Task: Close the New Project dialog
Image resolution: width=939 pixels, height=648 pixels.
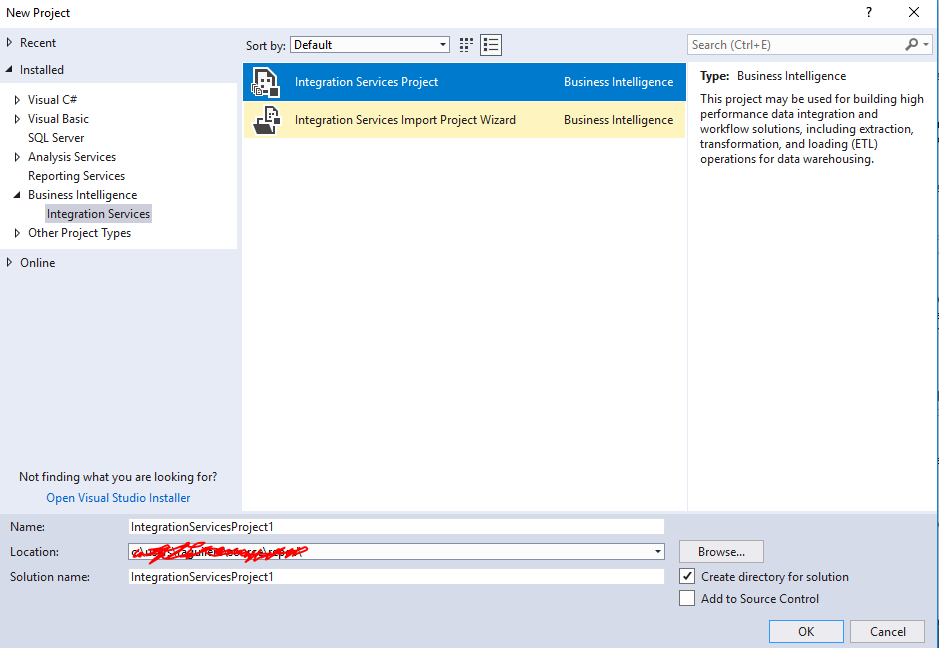Action: click(x=914, y=12)
